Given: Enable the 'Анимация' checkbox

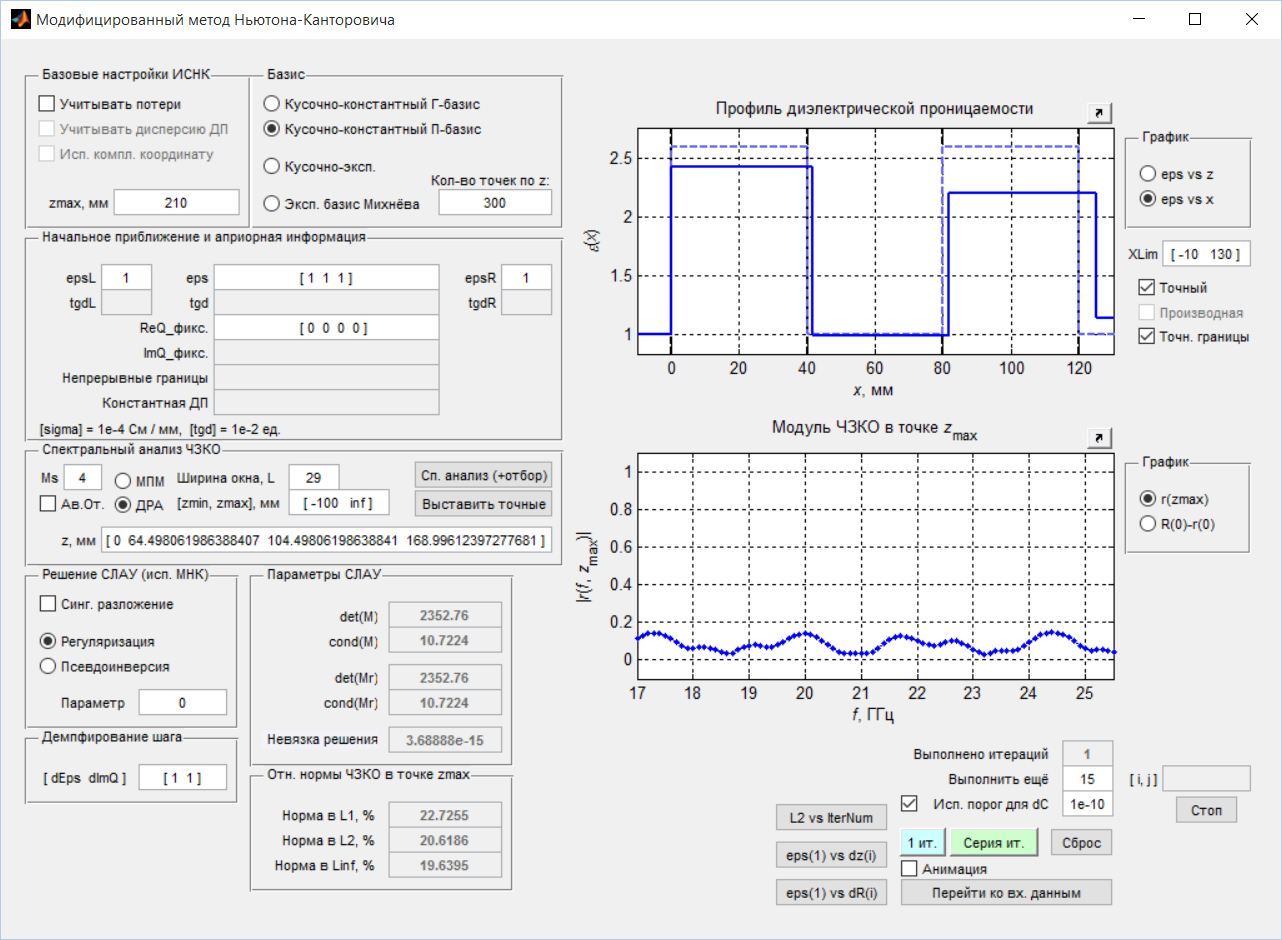Looking at the screenshot, I should (x=909, y=869).
